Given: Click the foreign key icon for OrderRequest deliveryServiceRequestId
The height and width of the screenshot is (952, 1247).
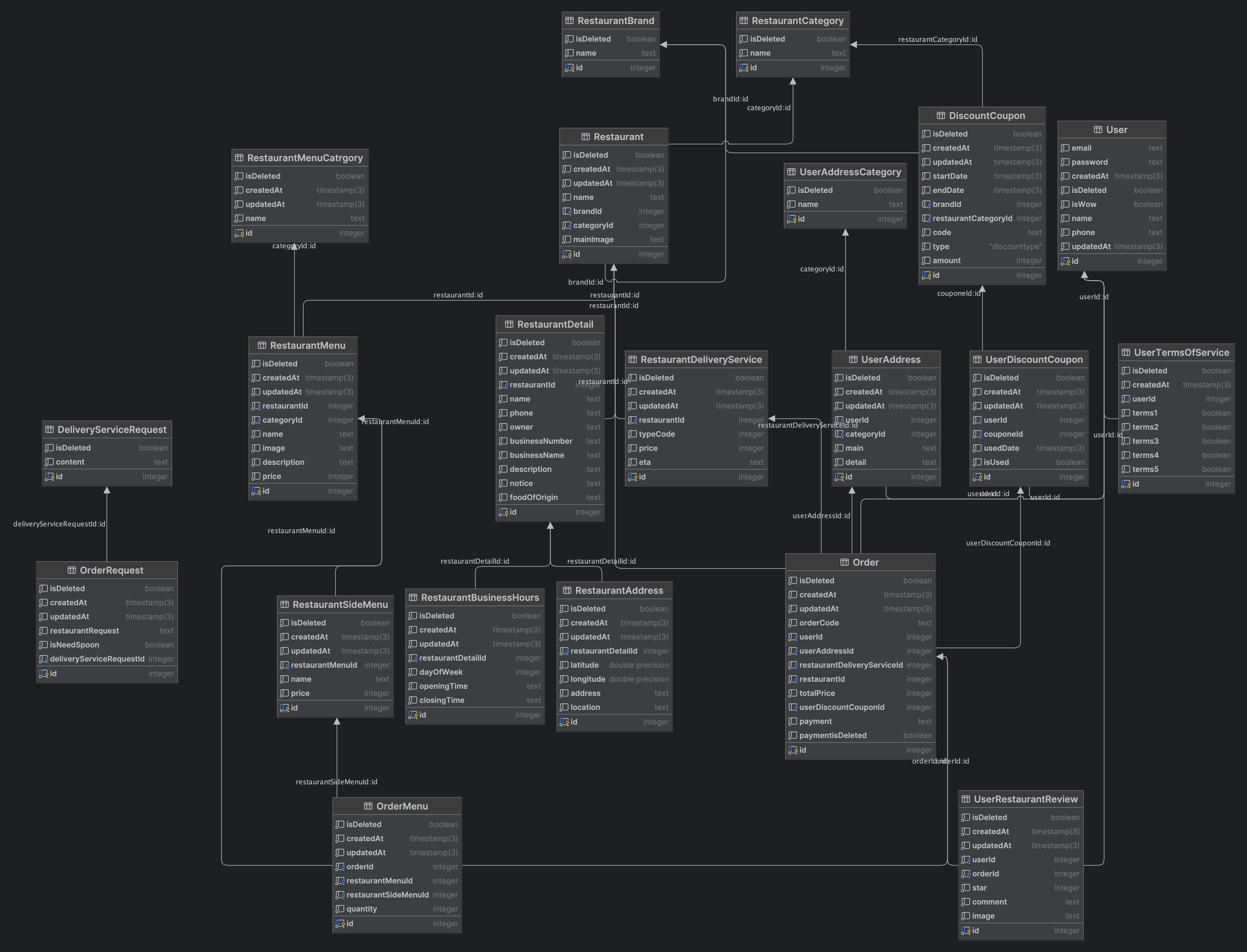Looking at the screenshot, I should click(x=44, y=659).
